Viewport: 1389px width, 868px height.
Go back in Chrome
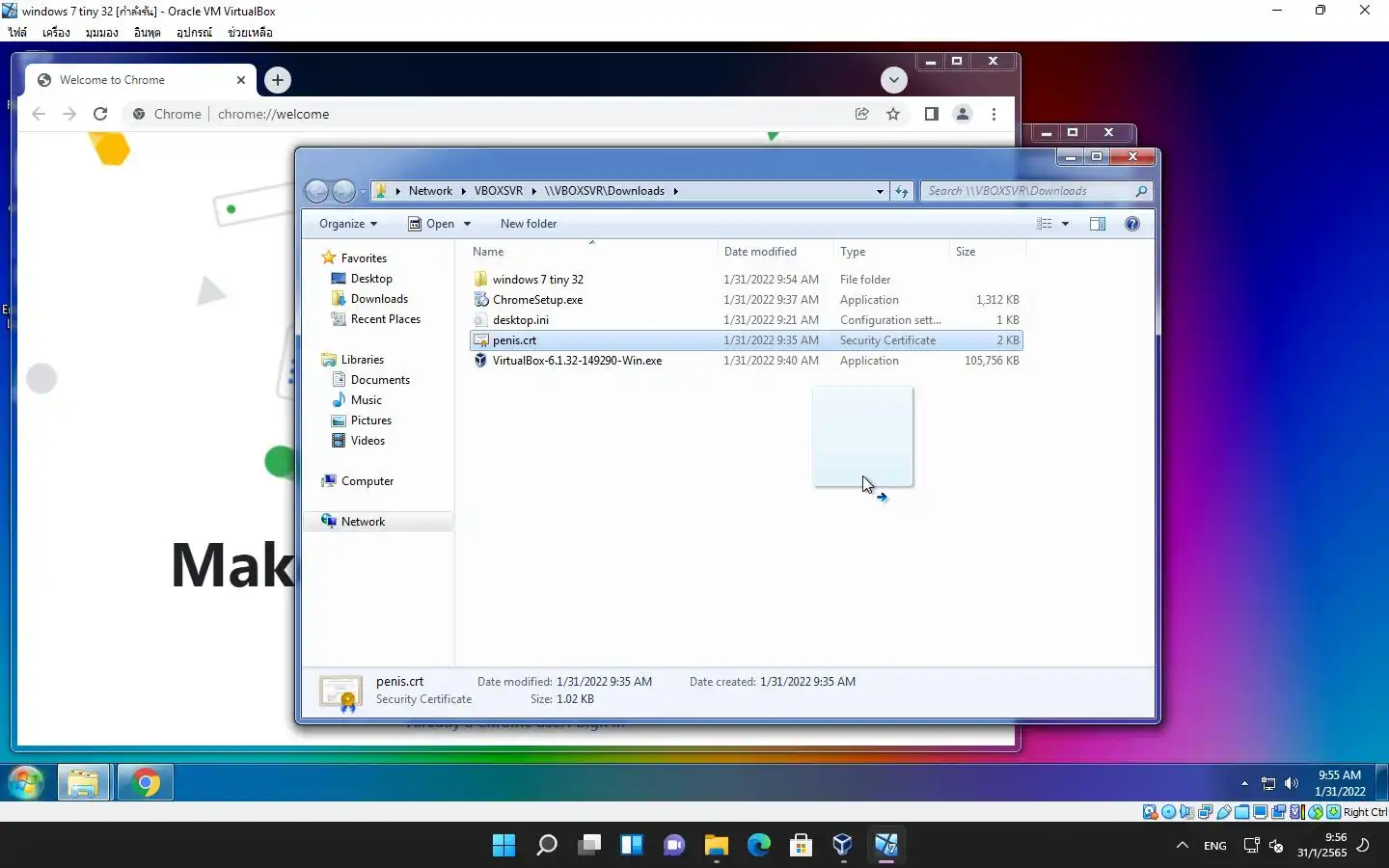click(39, 114)
